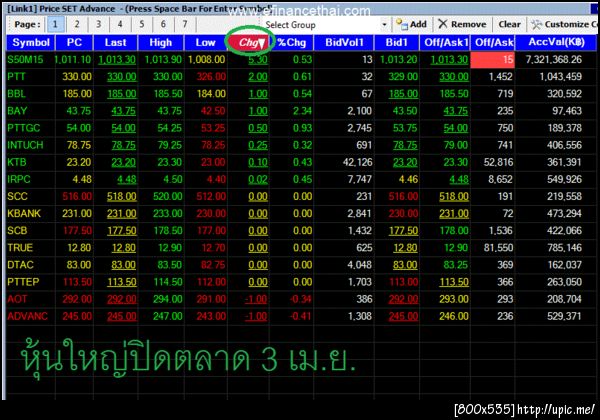
Task: Select the DTAC symbol
Action: coord(20,265)
